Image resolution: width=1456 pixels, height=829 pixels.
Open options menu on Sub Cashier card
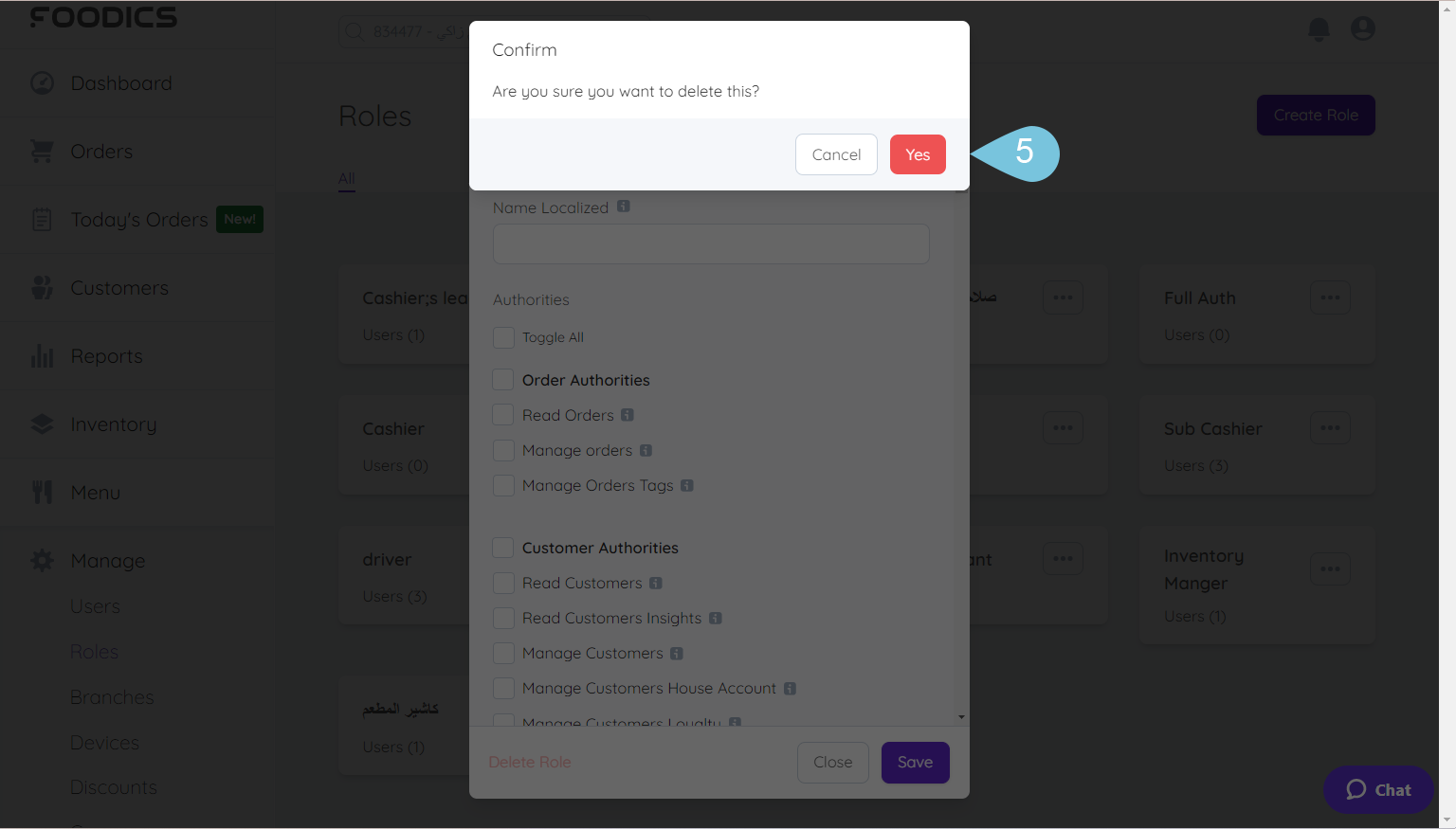1330,427
